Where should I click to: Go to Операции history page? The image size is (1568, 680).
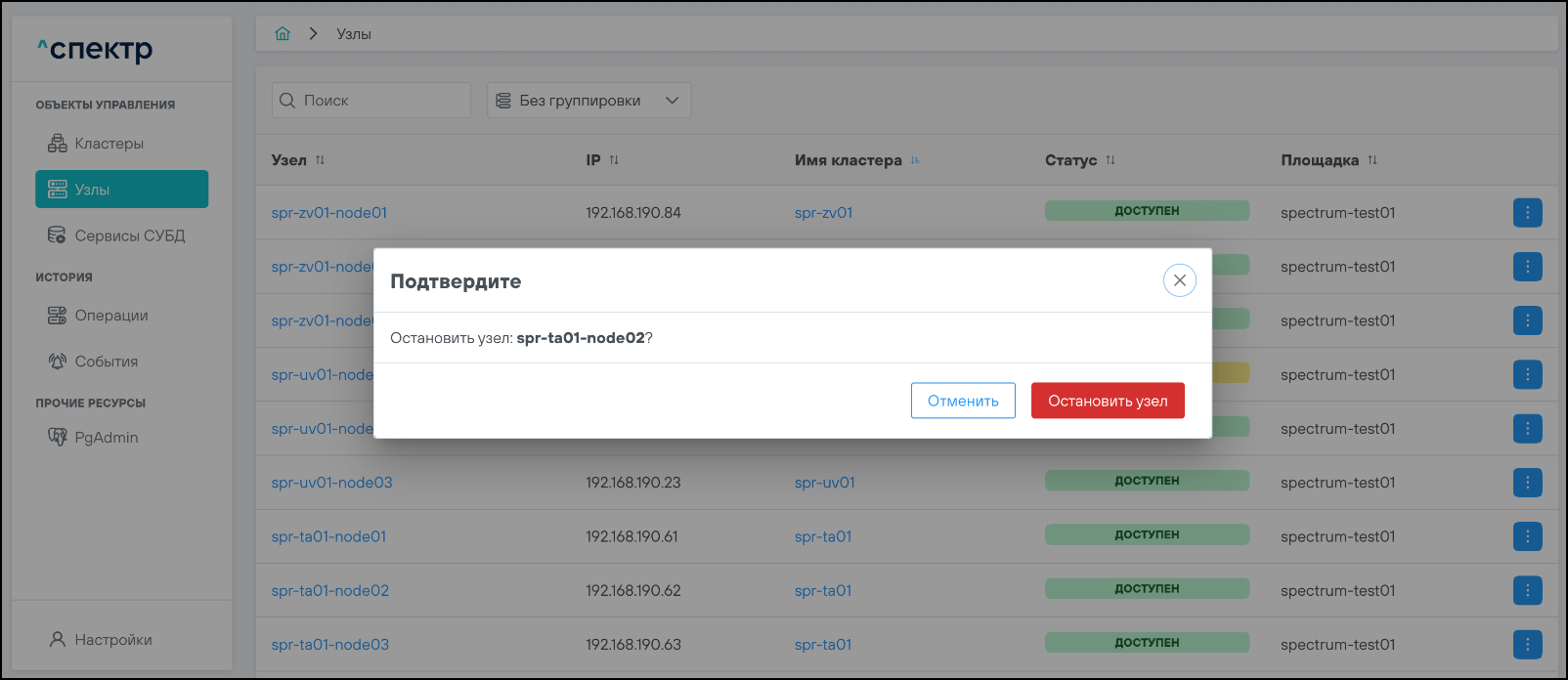[110, 316]
